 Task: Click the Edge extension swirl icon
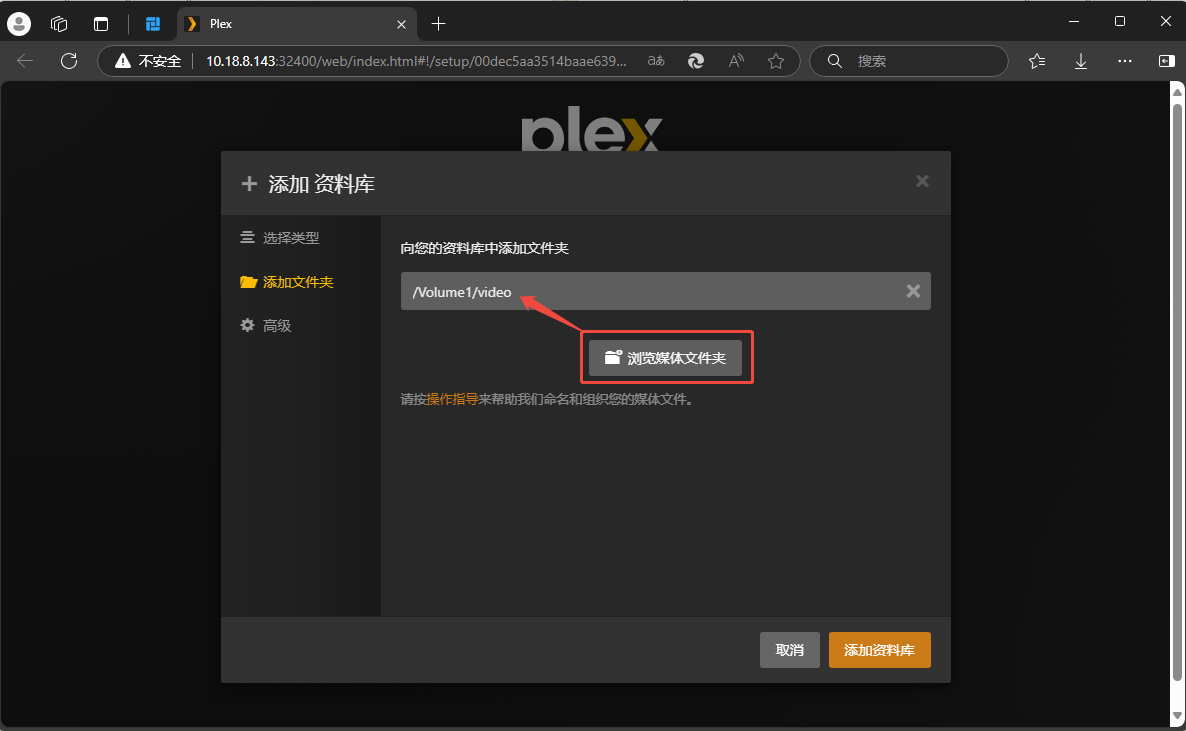point(696,61)
